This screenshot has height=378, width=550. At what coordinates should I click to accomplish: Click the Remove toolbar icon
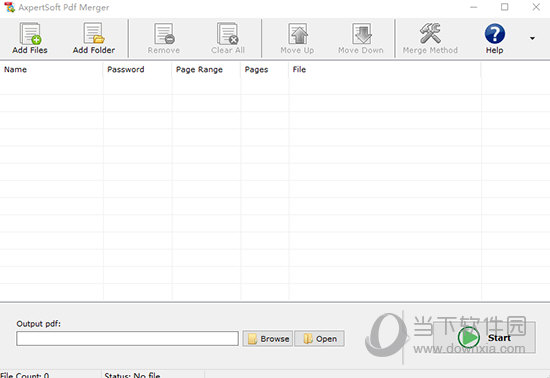pyautogui.click(x=164, y=38)
